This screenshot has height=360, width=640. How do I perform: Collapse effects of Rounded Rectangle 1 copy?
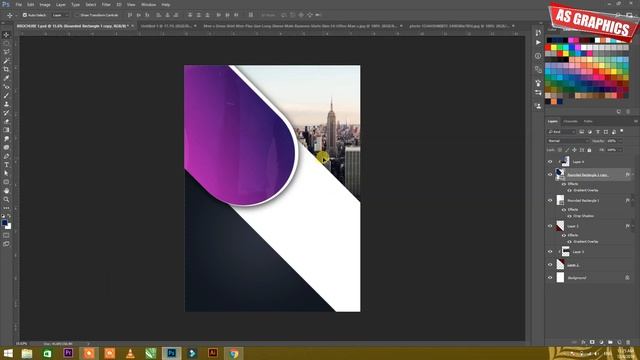[633, 175]
